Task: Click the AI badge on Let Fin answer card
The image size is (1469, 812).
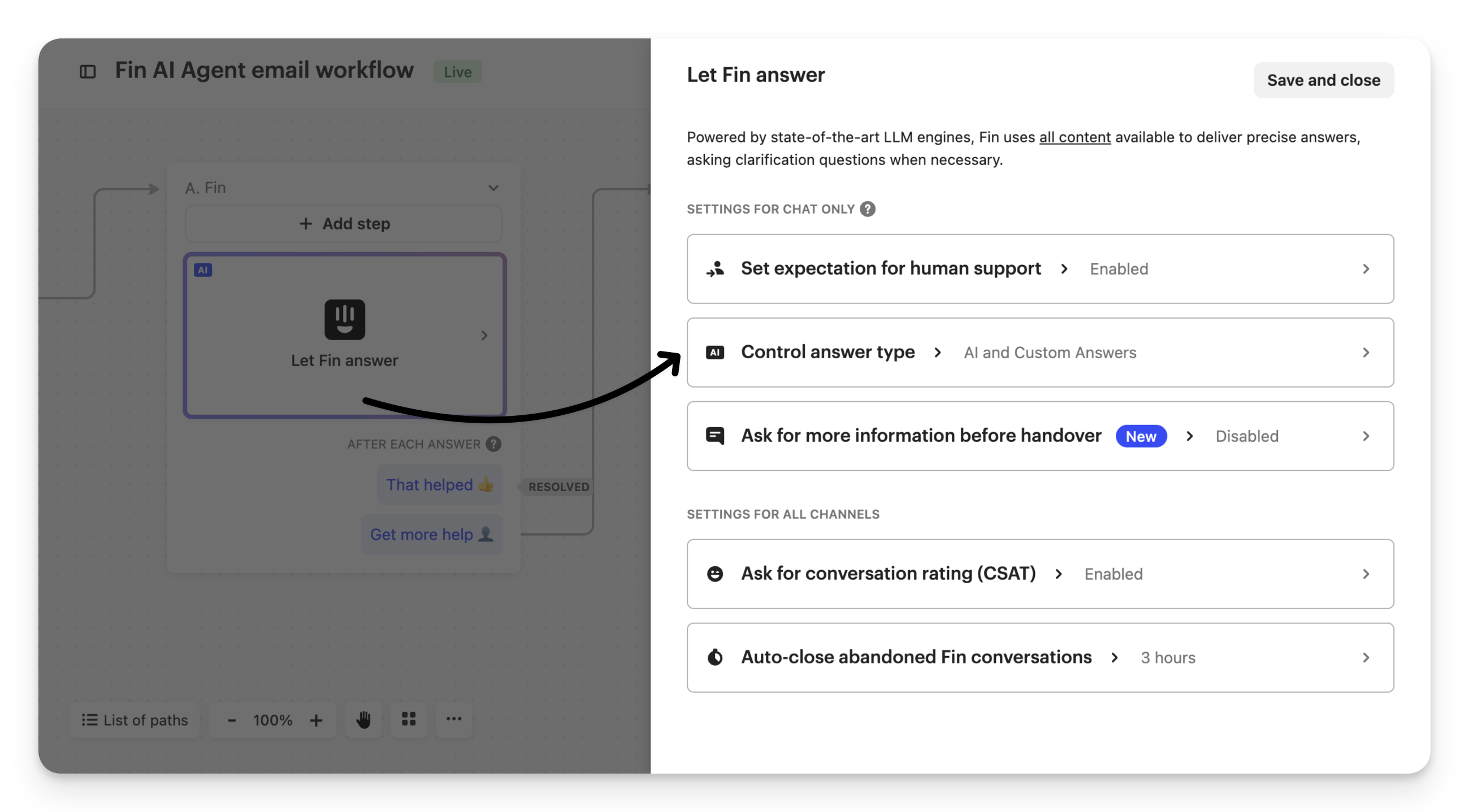Action: point(202,270)
